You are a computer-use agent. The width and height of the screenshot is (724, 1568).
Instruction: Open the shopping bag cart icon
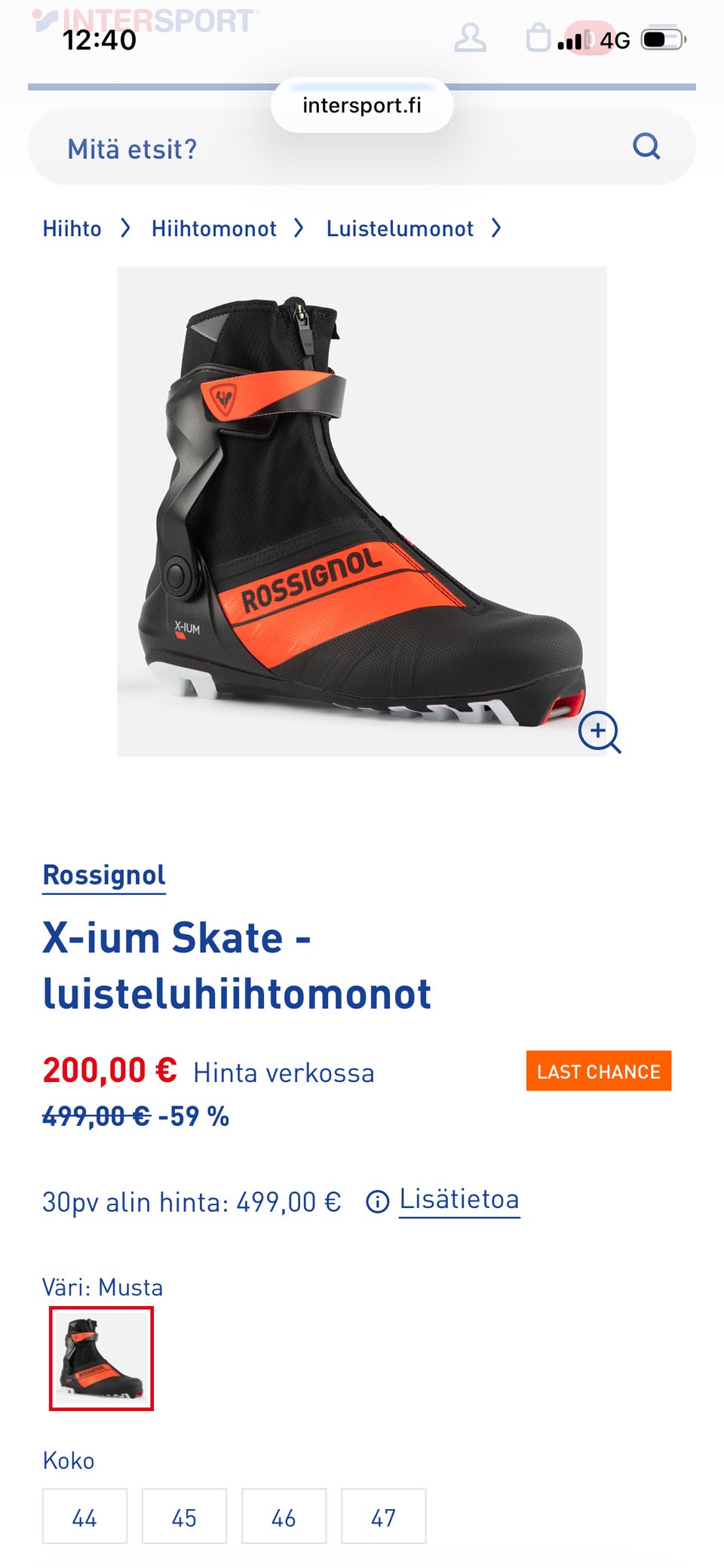538,37
